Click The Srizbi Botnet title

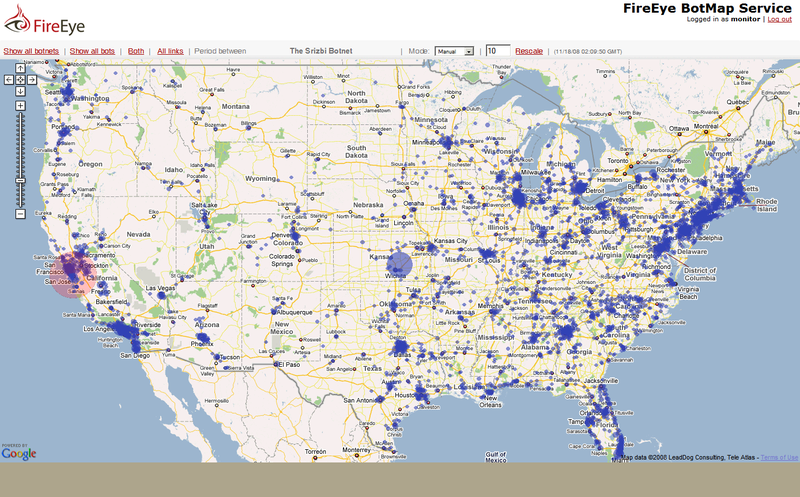point(321,51)
